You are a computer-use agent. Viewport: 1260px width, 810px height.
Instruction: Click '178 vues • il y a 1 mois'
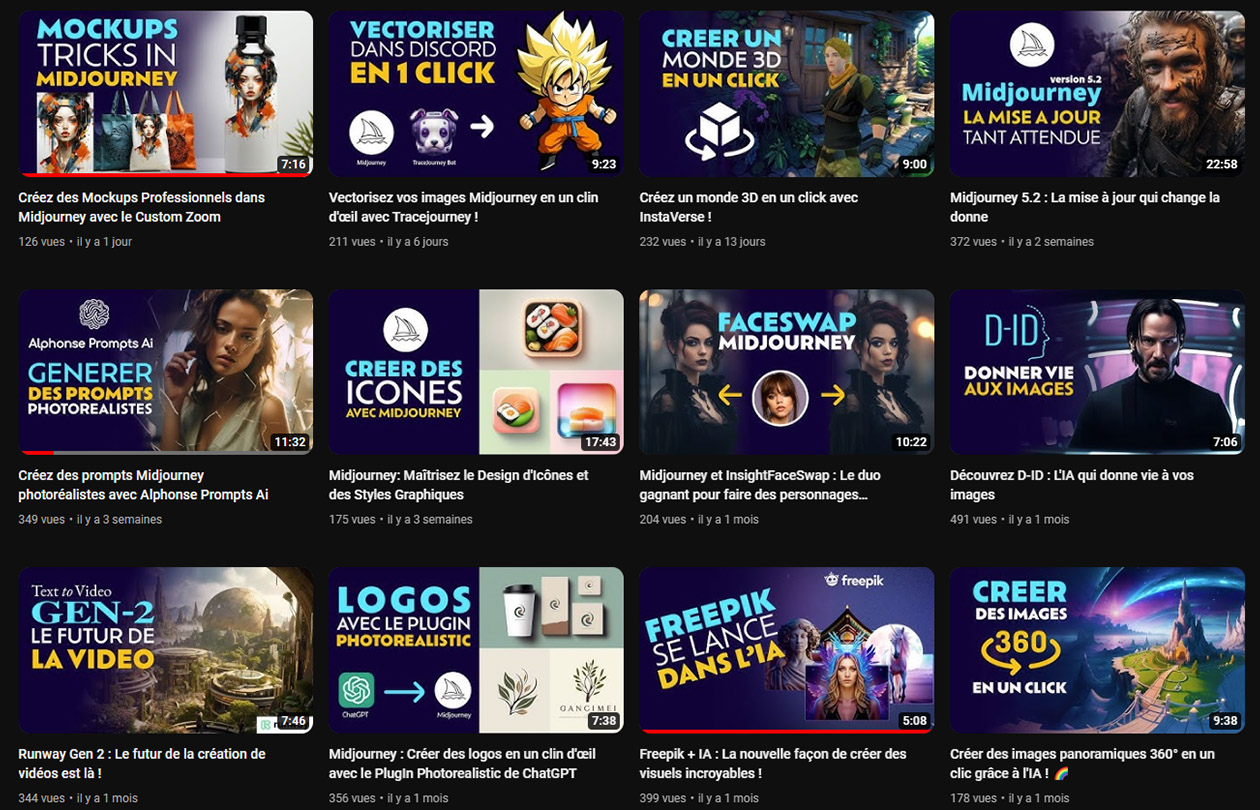tap(1010, 798)
